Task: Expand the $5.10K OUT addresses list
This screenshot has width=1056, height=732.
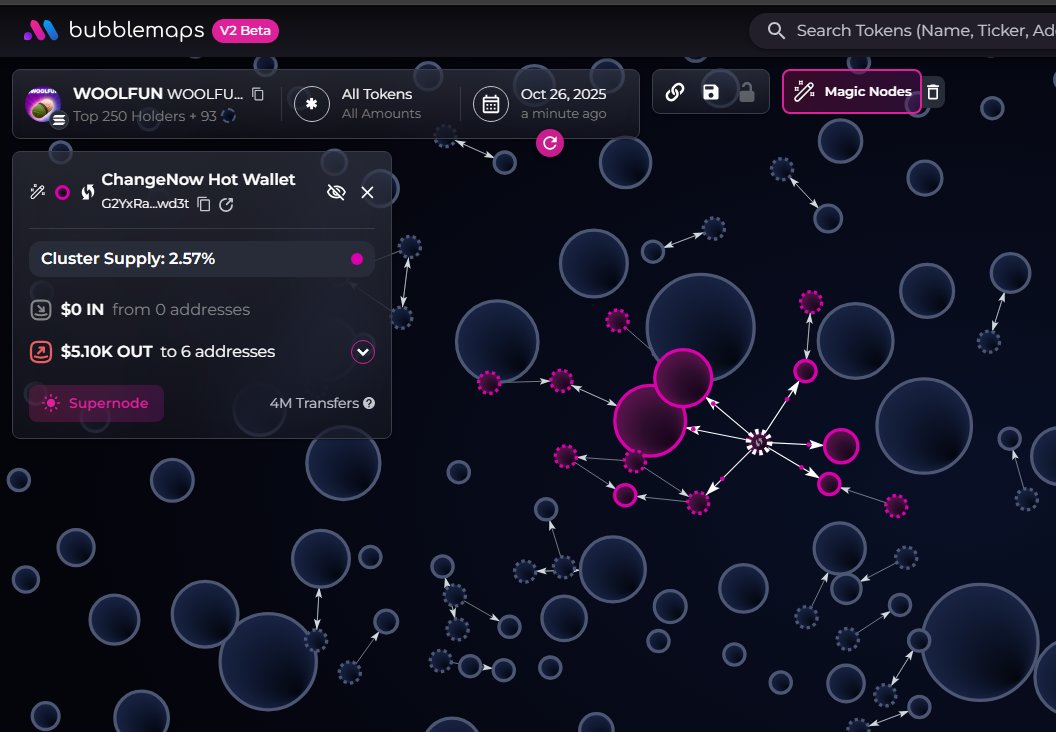Action: [x=363, y=352]
